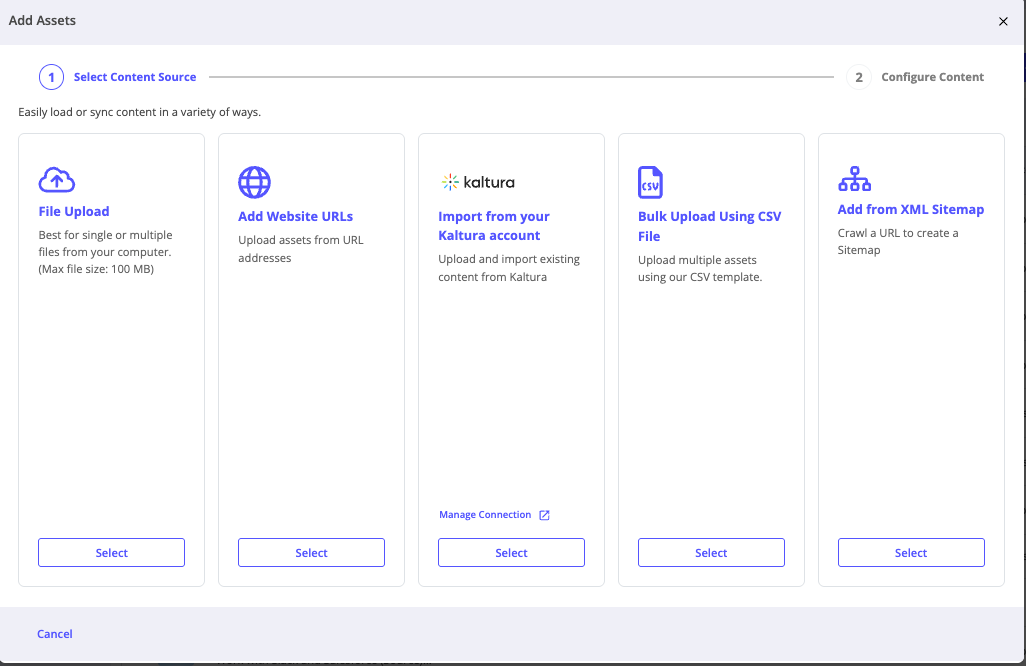Image resolution: width=1026 pixels, height=666 pixels.
Task: Go to step 2 Configure Content
Action: click(915, 77)
